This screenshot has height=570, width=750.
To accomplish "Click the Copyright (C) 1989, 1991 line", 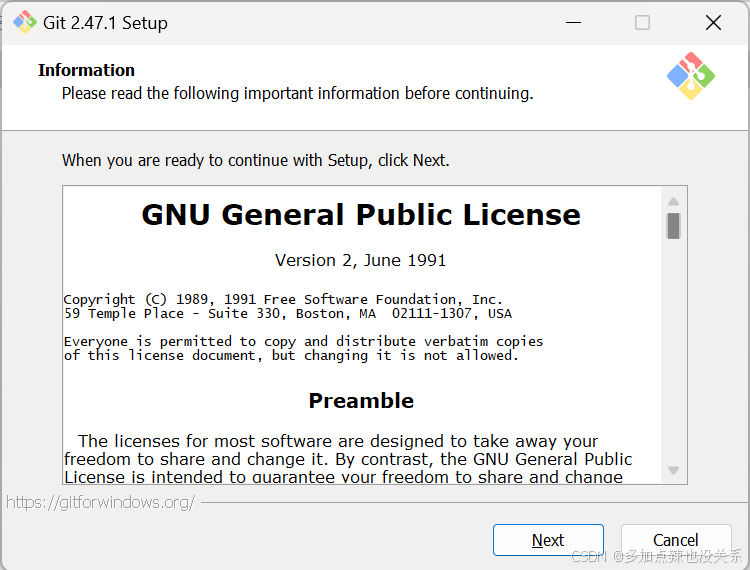I will coord(283,299).
